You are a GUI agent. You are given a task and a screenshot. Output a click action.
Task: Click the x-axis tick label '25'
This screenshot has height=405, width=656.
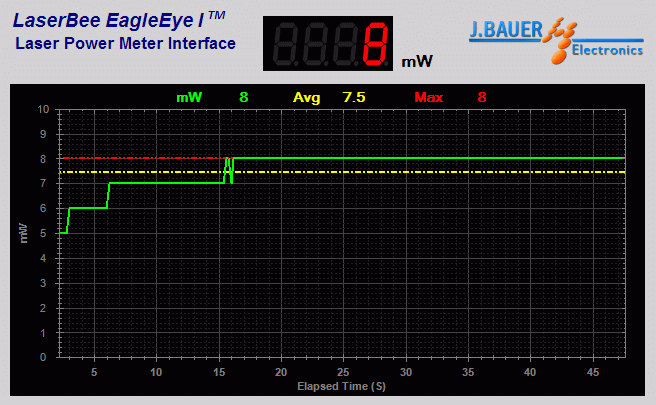click(x=343, y=372)
